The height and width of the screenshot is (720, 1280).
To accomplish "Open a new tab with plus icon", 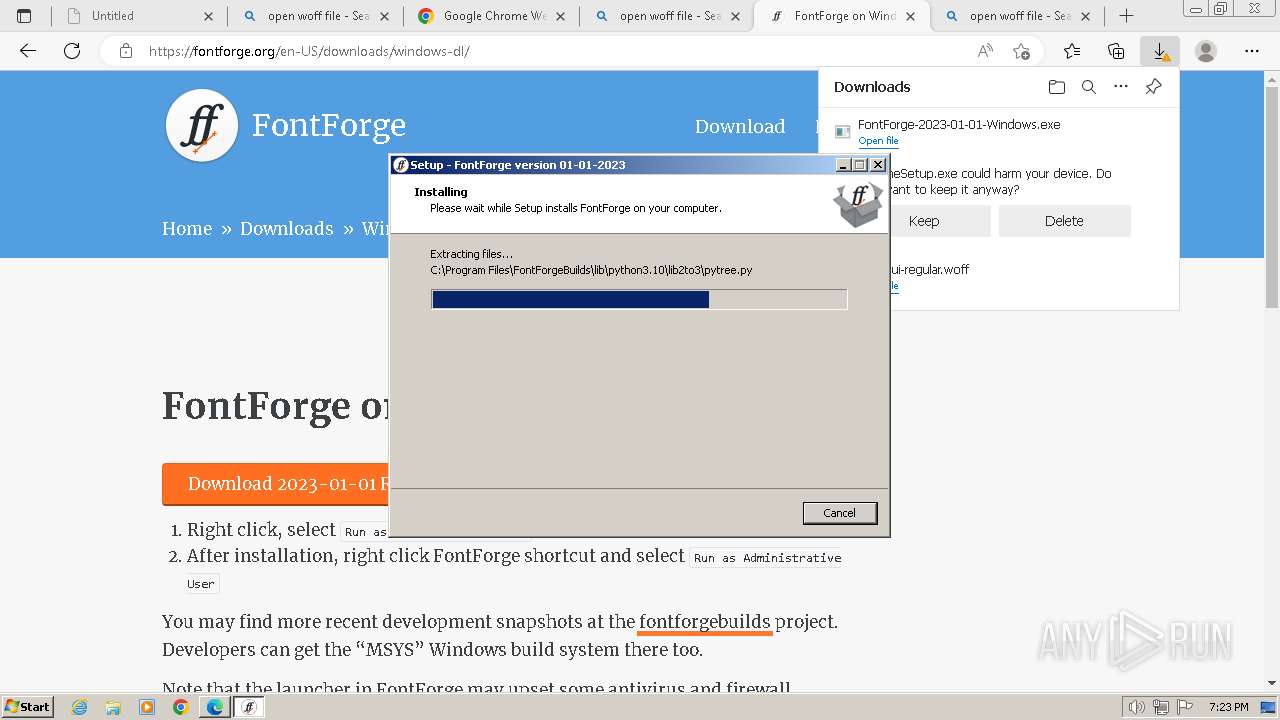I will pos(1126,16).
